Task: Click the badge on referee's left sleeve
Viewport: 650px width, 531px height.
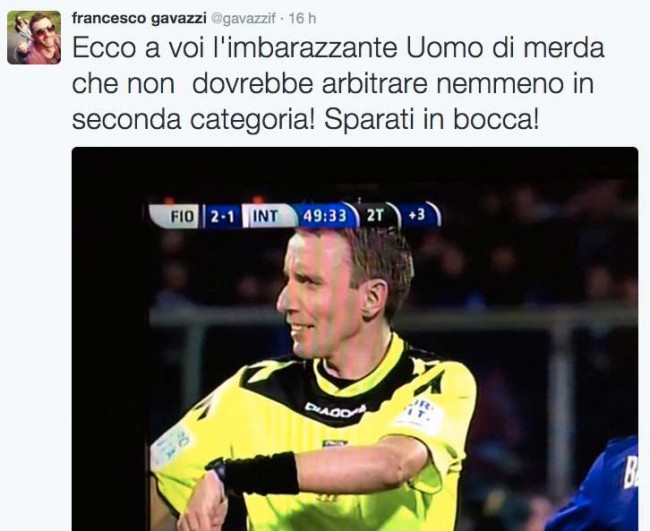Action: pos(419,415)
